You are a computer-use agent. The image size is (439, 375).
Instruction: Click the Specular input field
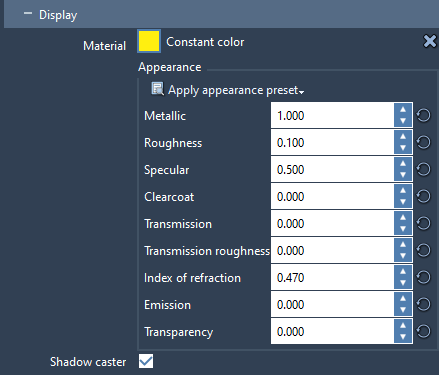pos(332,169)
